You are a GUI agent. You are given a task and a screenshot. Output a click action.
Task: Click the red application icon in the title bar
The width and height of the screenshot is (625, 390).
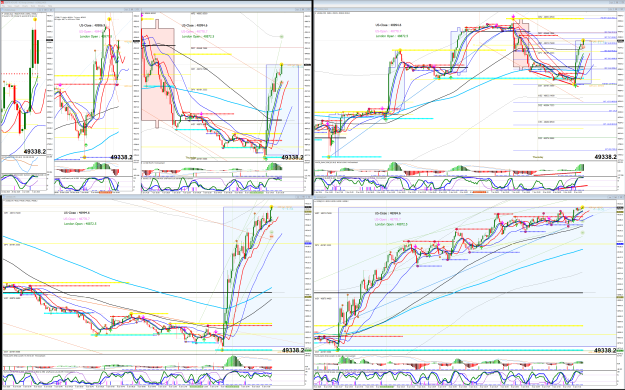(2, 2)
